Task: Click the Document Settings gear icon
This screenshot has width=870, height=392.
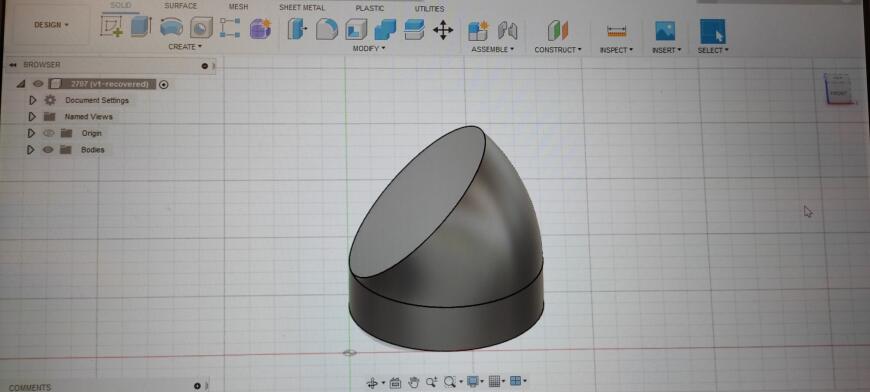Action: [50, 100]
